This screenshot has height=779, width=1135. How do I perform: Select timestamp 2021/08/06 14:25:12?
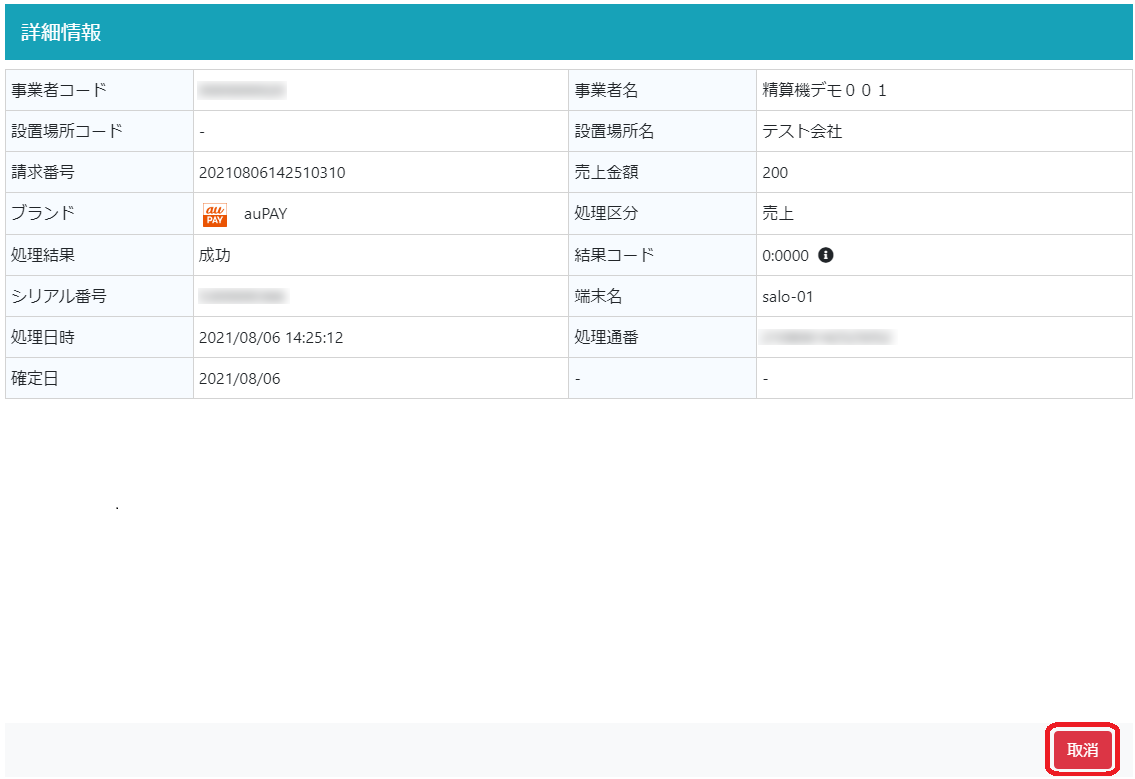pyautogui.click(x=271, y=338)
